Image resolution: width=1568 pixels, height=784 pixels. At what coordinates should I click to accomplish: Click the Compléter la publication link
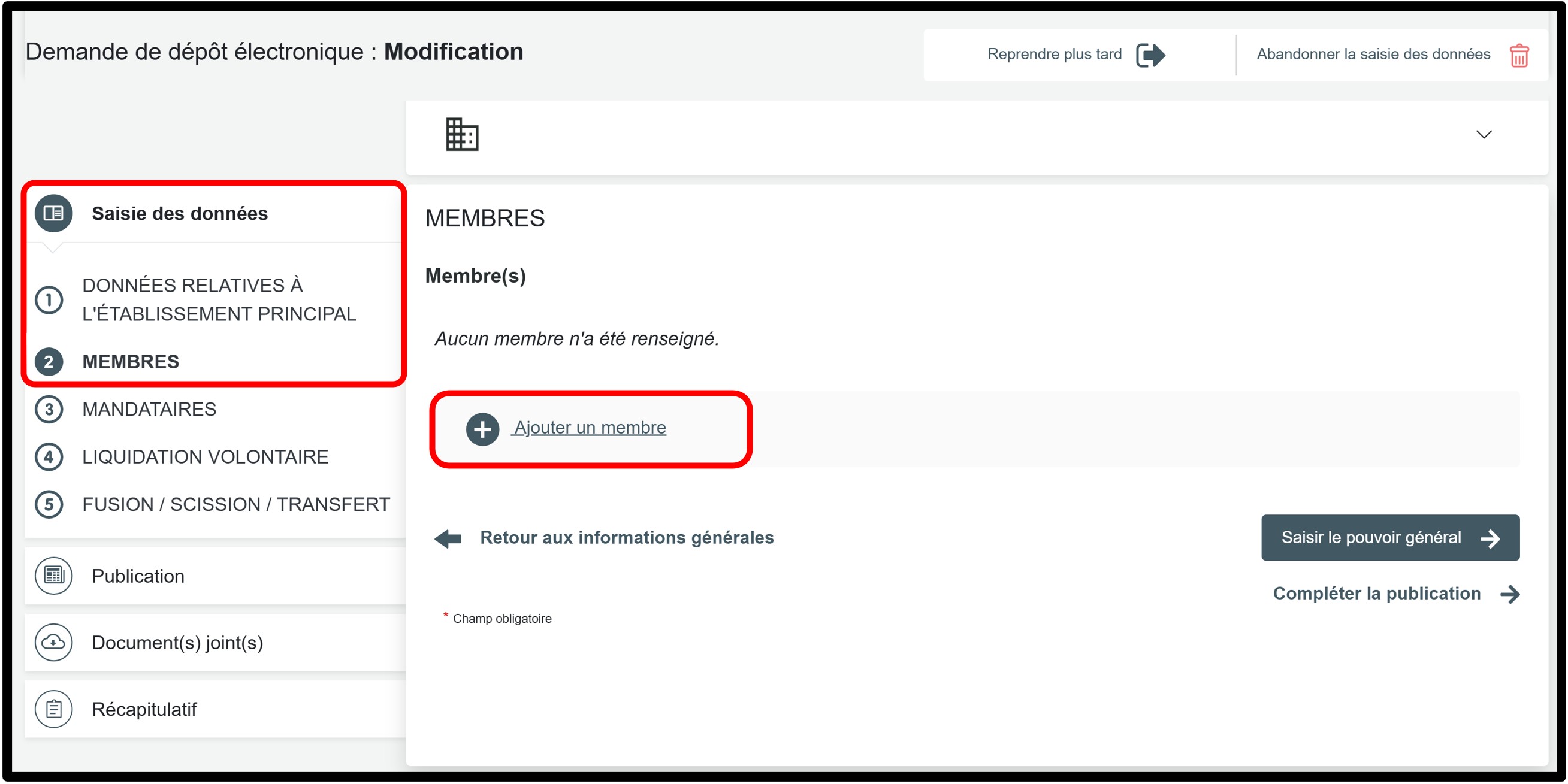(x=1376, y=594)
